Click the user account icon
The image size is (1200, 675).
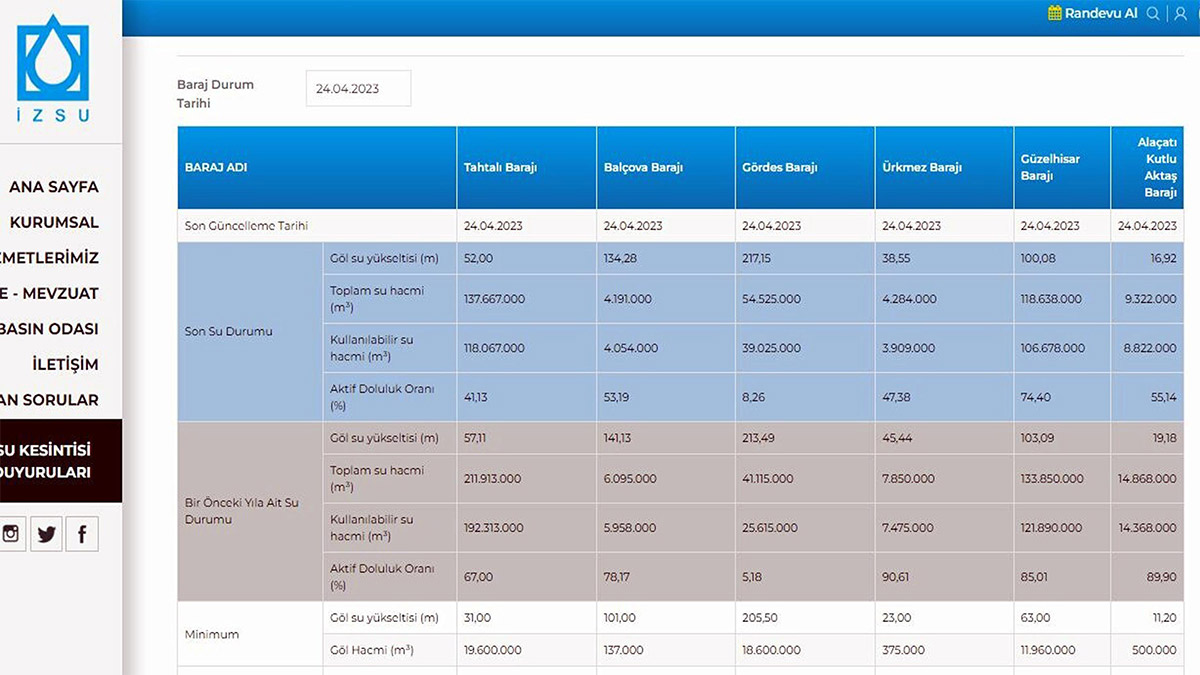click(x=1180, y=13)
